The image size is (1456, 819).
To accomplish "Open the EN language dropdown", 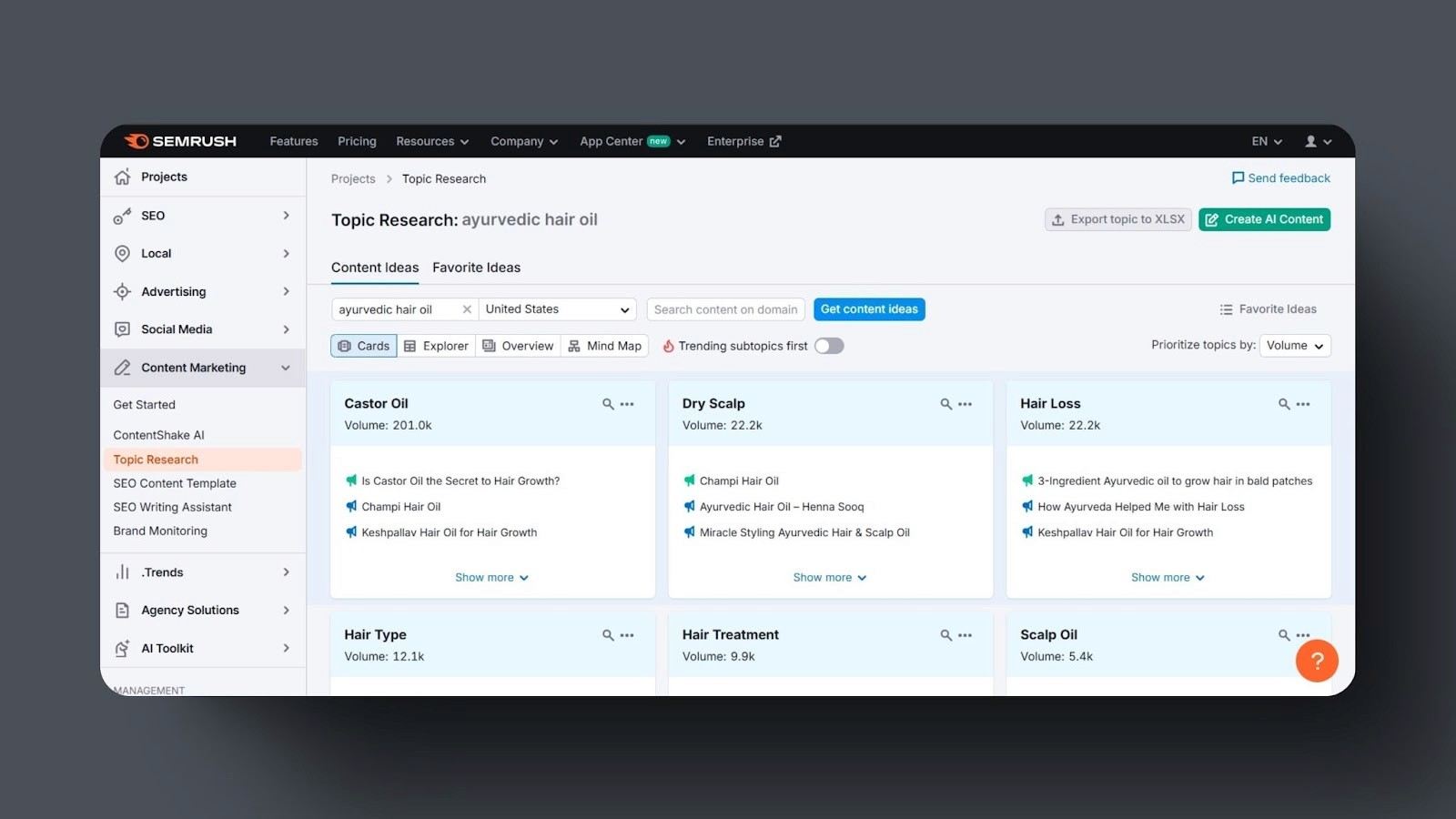I will tap(1267, 141).
